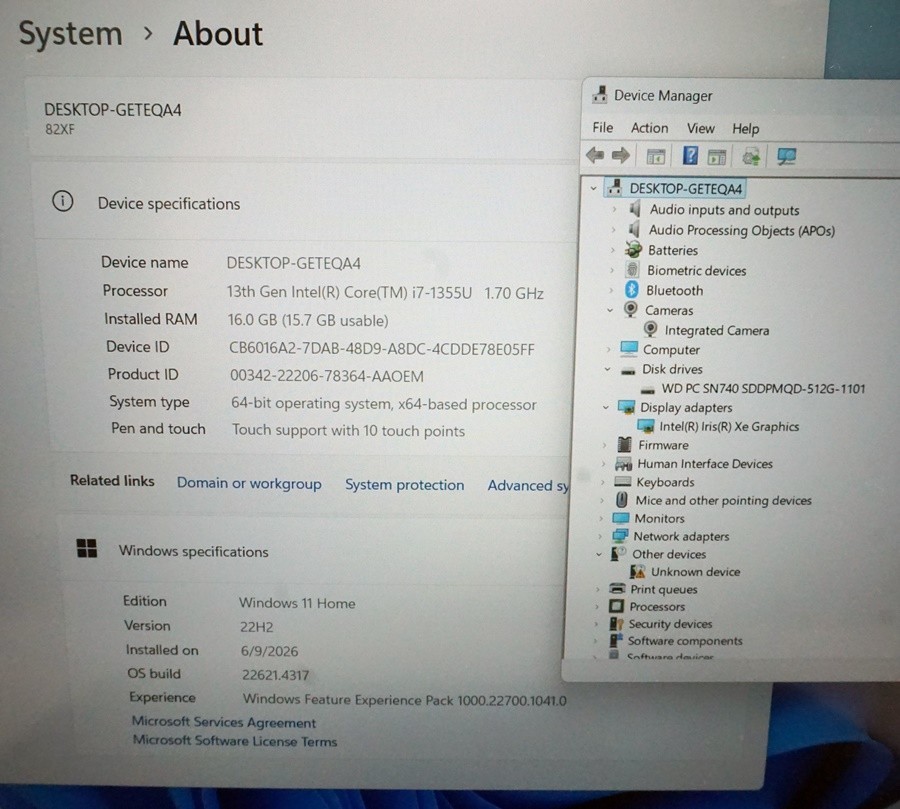Open the Help menu in Device Manager
The image size is (900, 809).
coord(746,129)
